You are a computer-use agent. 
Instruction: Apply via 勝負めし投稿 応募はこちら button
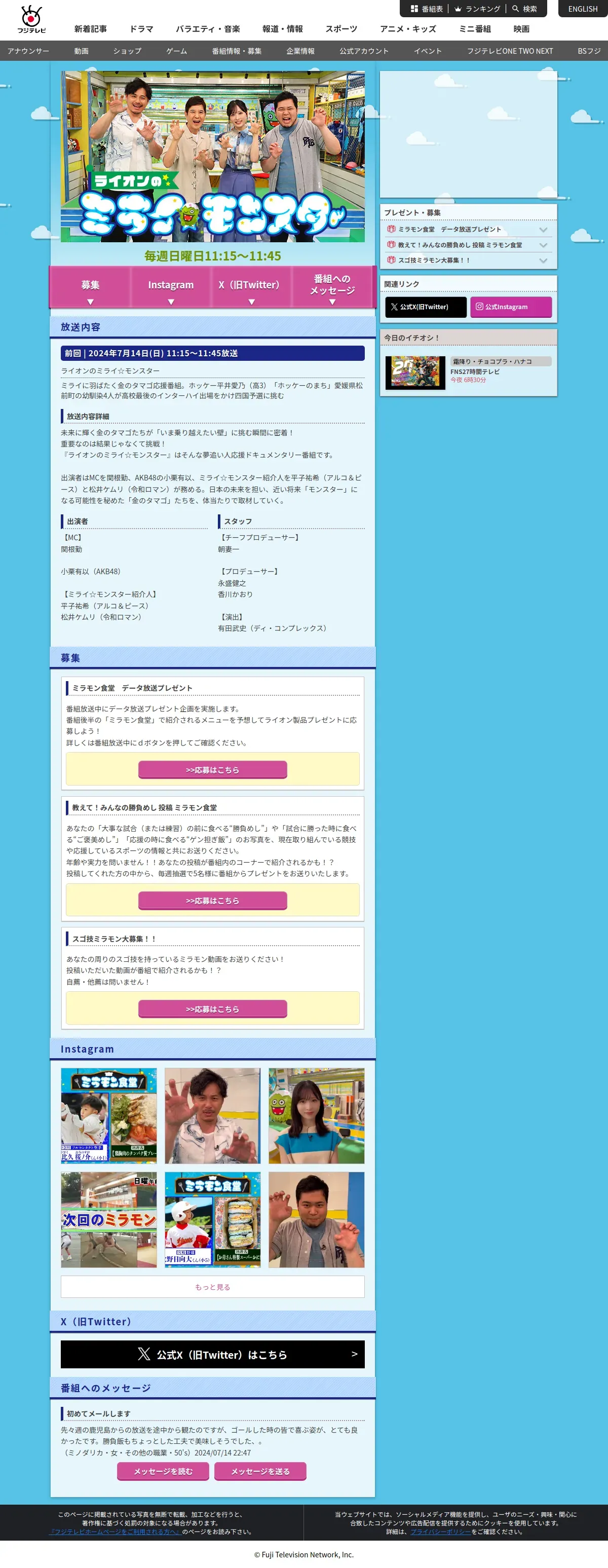212,900
